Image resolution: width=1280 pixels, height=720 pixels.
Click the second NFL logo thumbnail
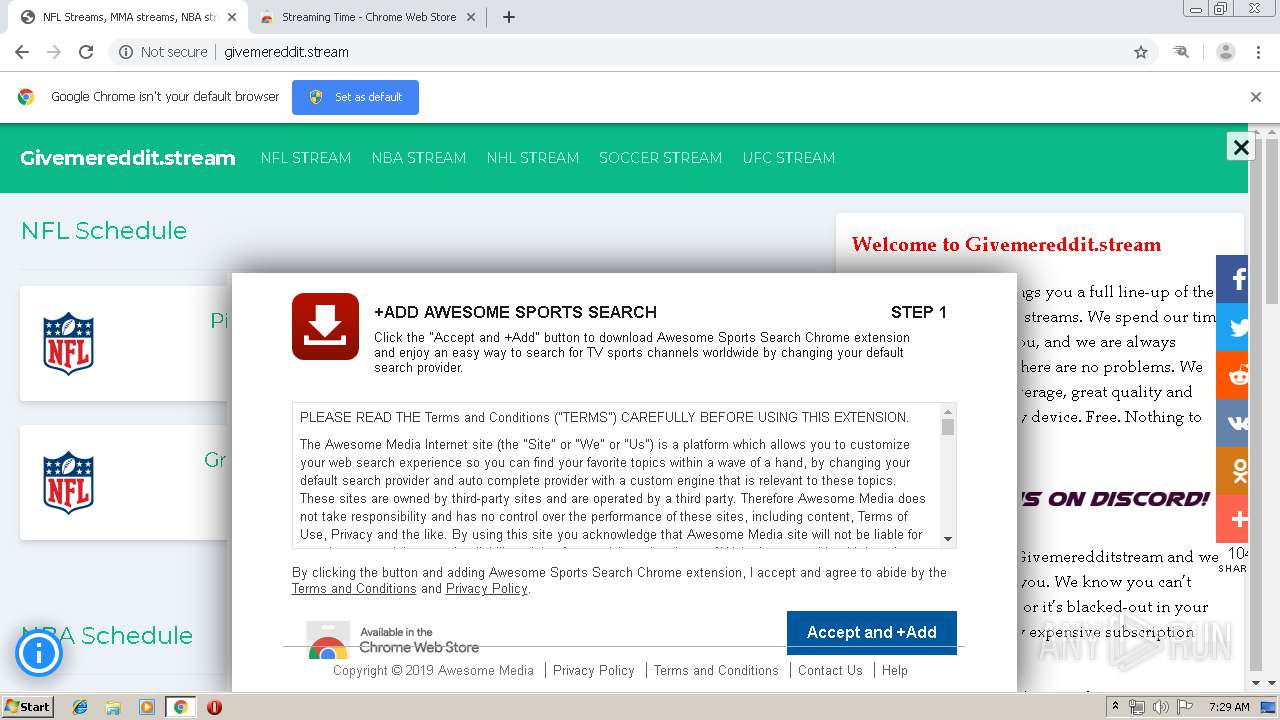point(68,483)
